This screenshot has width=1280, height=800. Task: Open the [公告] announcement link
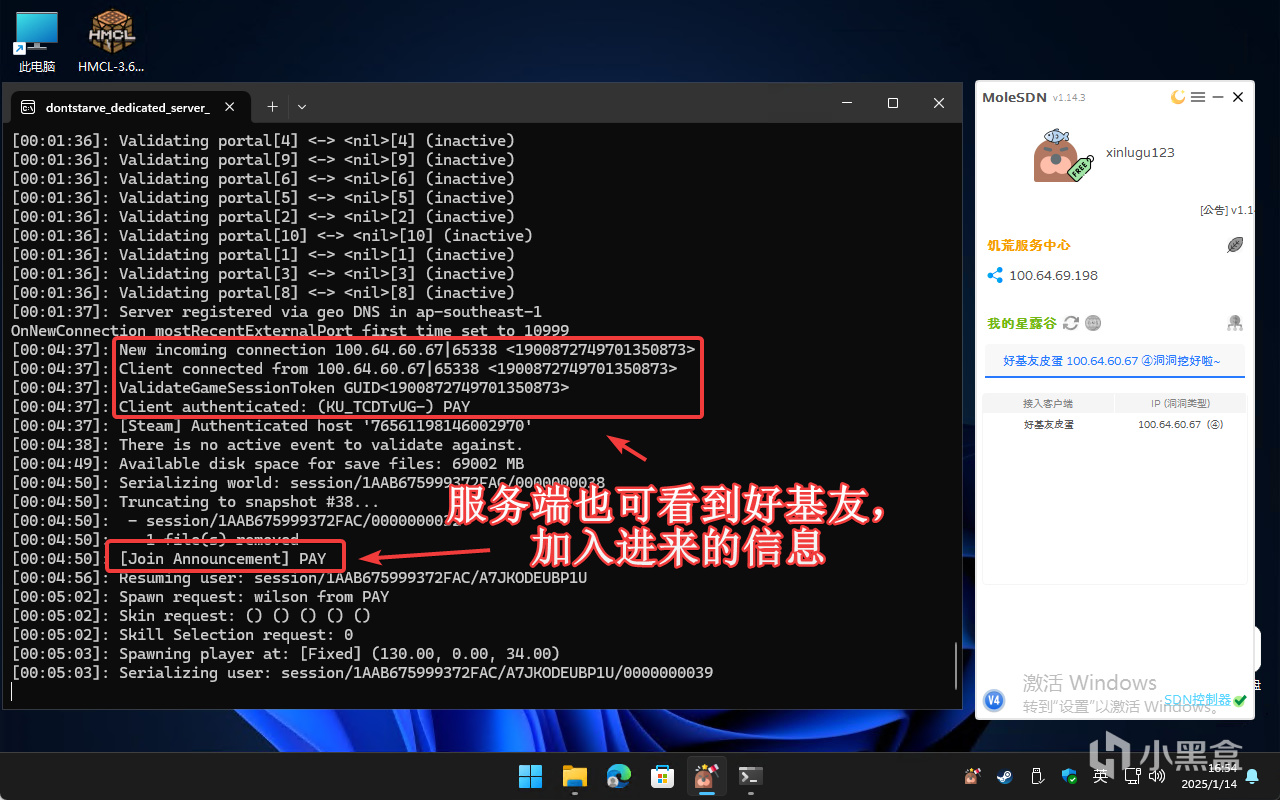(1227, 210)
